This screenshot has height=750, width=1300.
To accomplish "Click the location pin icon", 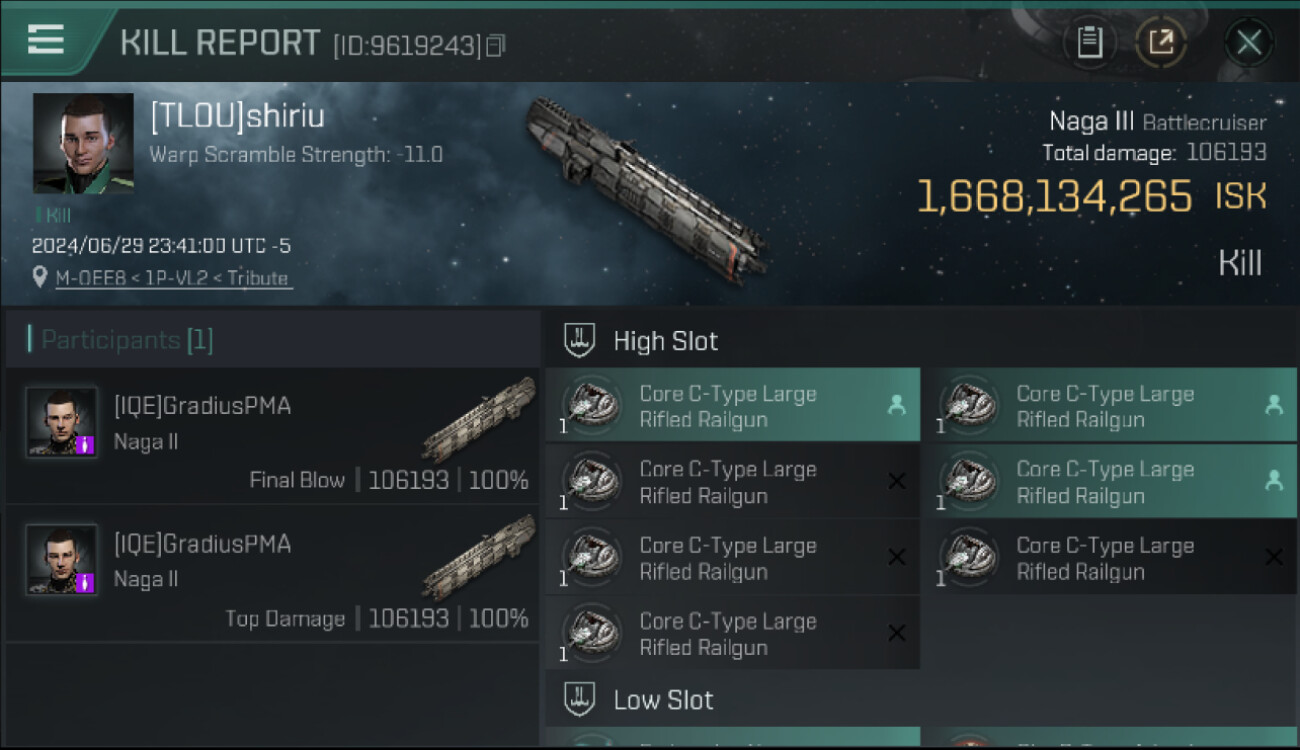I will (40, 278).
